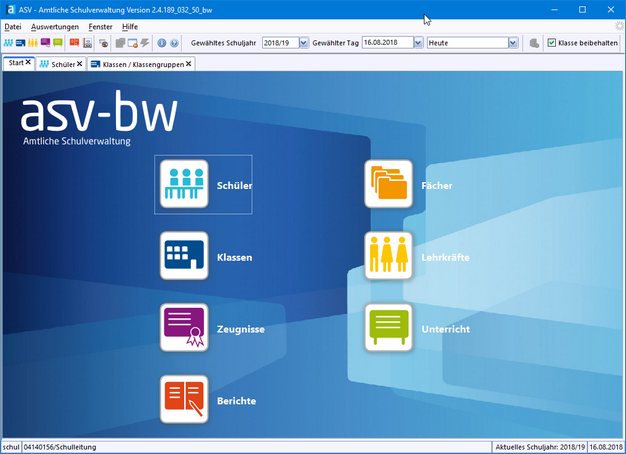Open the Klassen module icon
The height and width of the screenshot is (454, 626).
184,257
